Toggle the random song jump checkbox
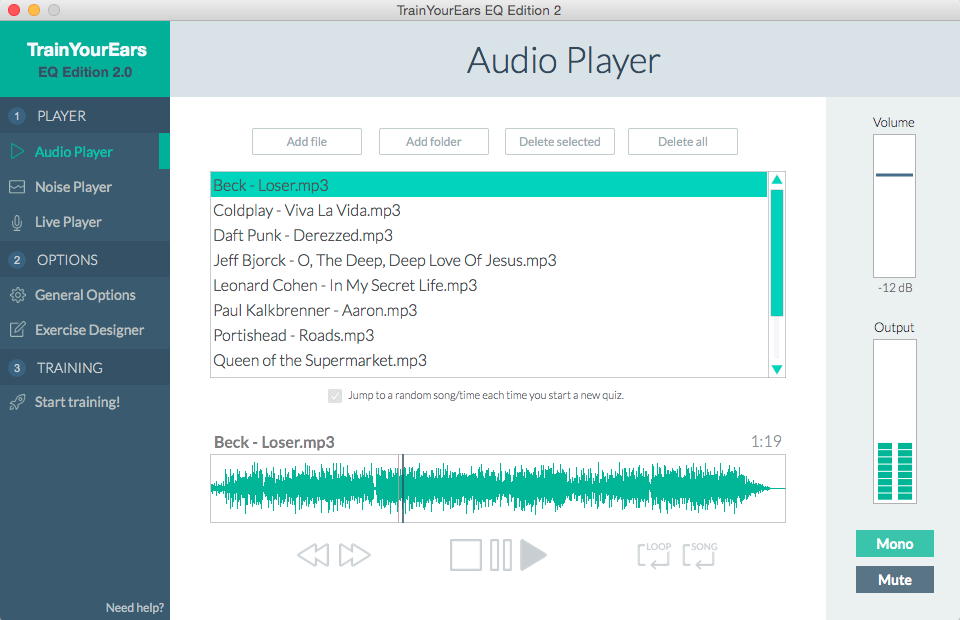 pyautogui.click(x=335, y=396)
